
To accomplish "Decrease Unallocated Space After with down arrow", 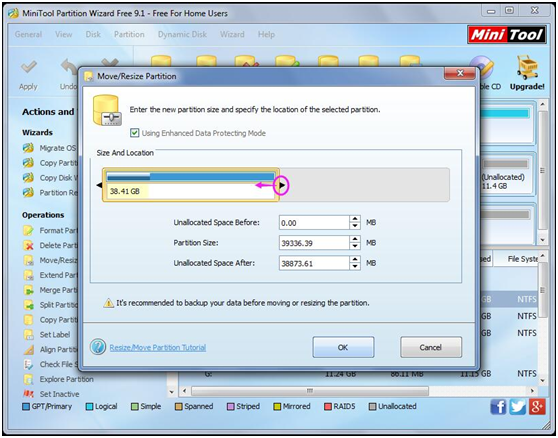I will click(x=355, y=267).
